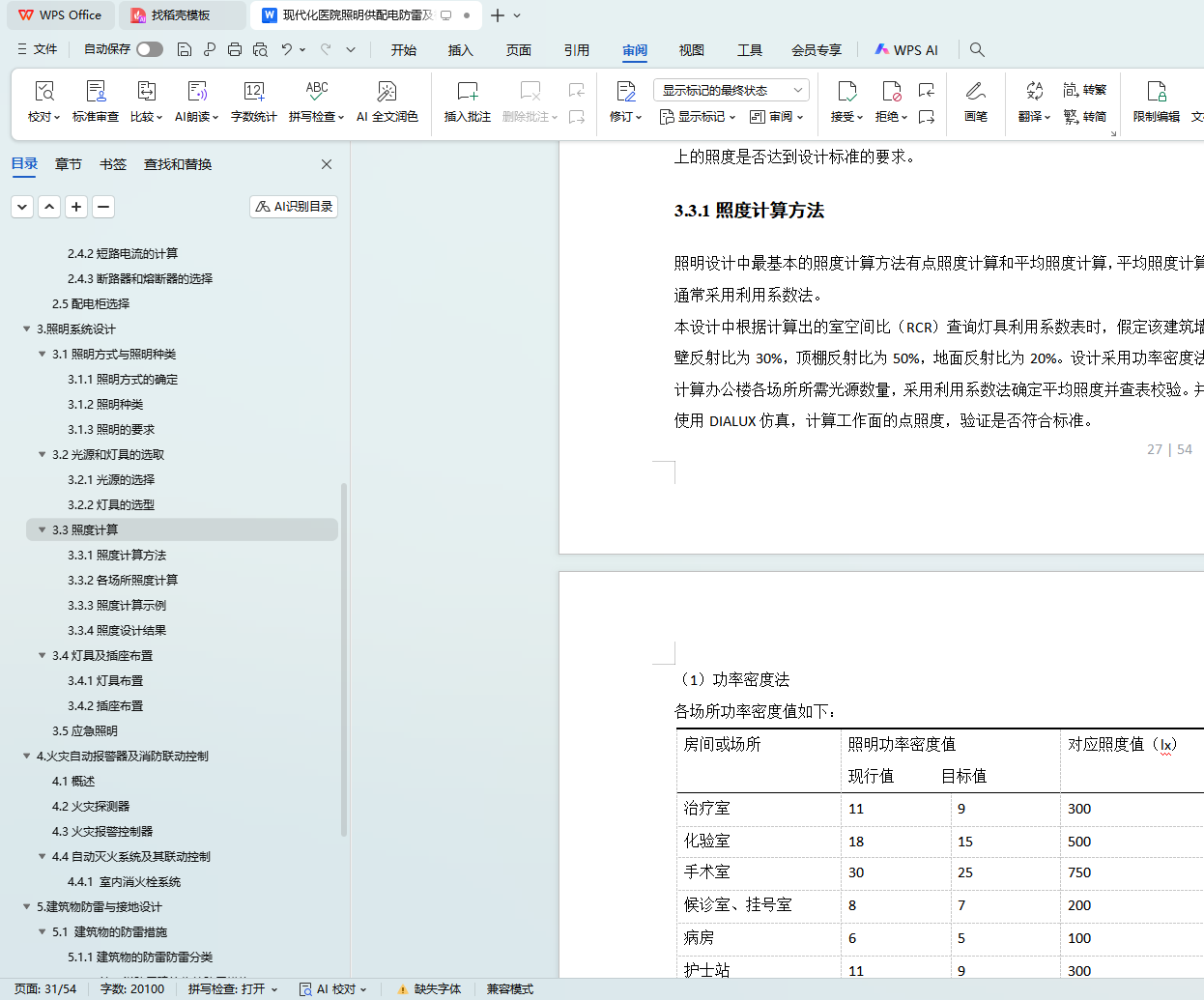Toggle the 自动保存 autosave switch
This screenshot has width=1204, height=1000.
coord(150,49)
